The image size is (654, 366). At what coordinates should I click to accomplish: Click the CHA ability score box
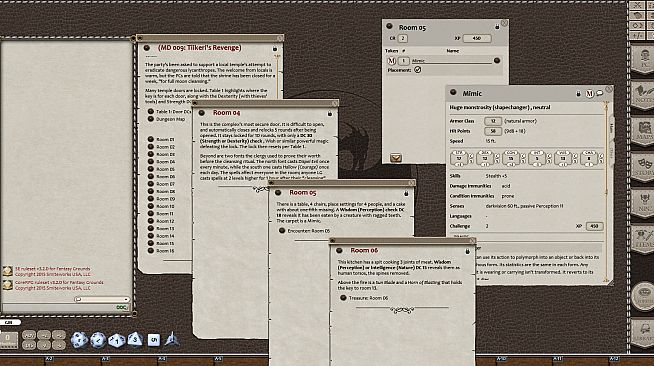[589, 158]
